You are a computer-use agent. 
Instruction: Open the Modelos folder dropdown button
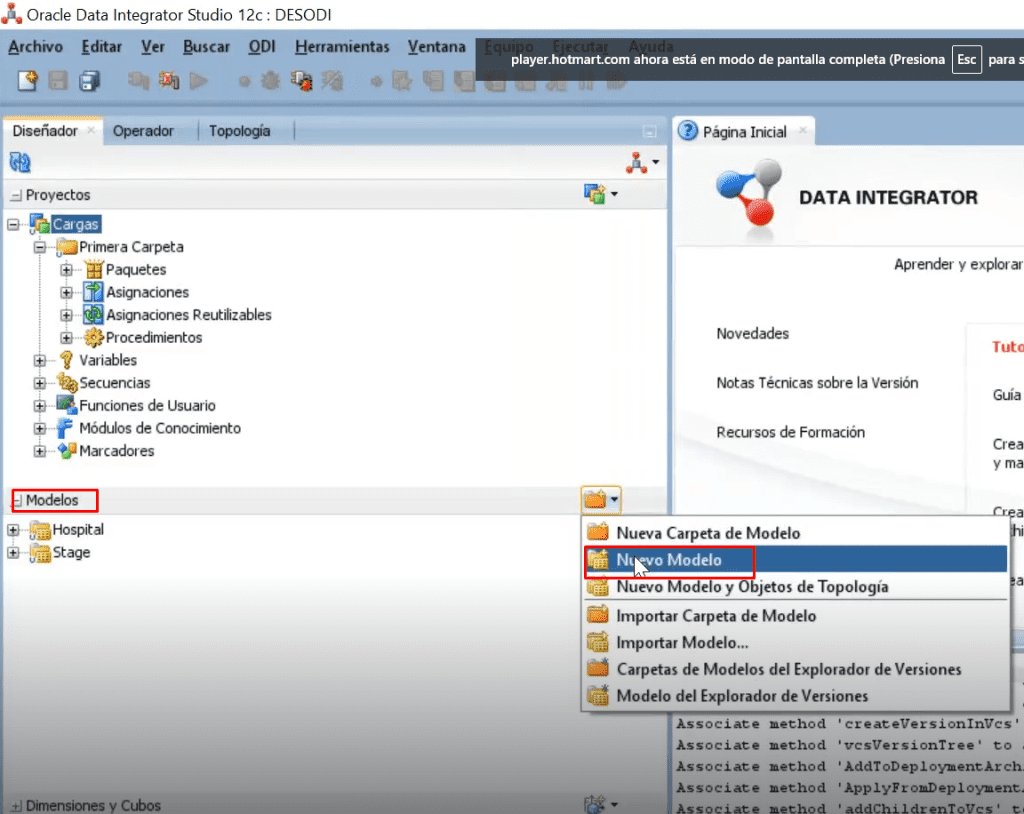pos(601,500)
